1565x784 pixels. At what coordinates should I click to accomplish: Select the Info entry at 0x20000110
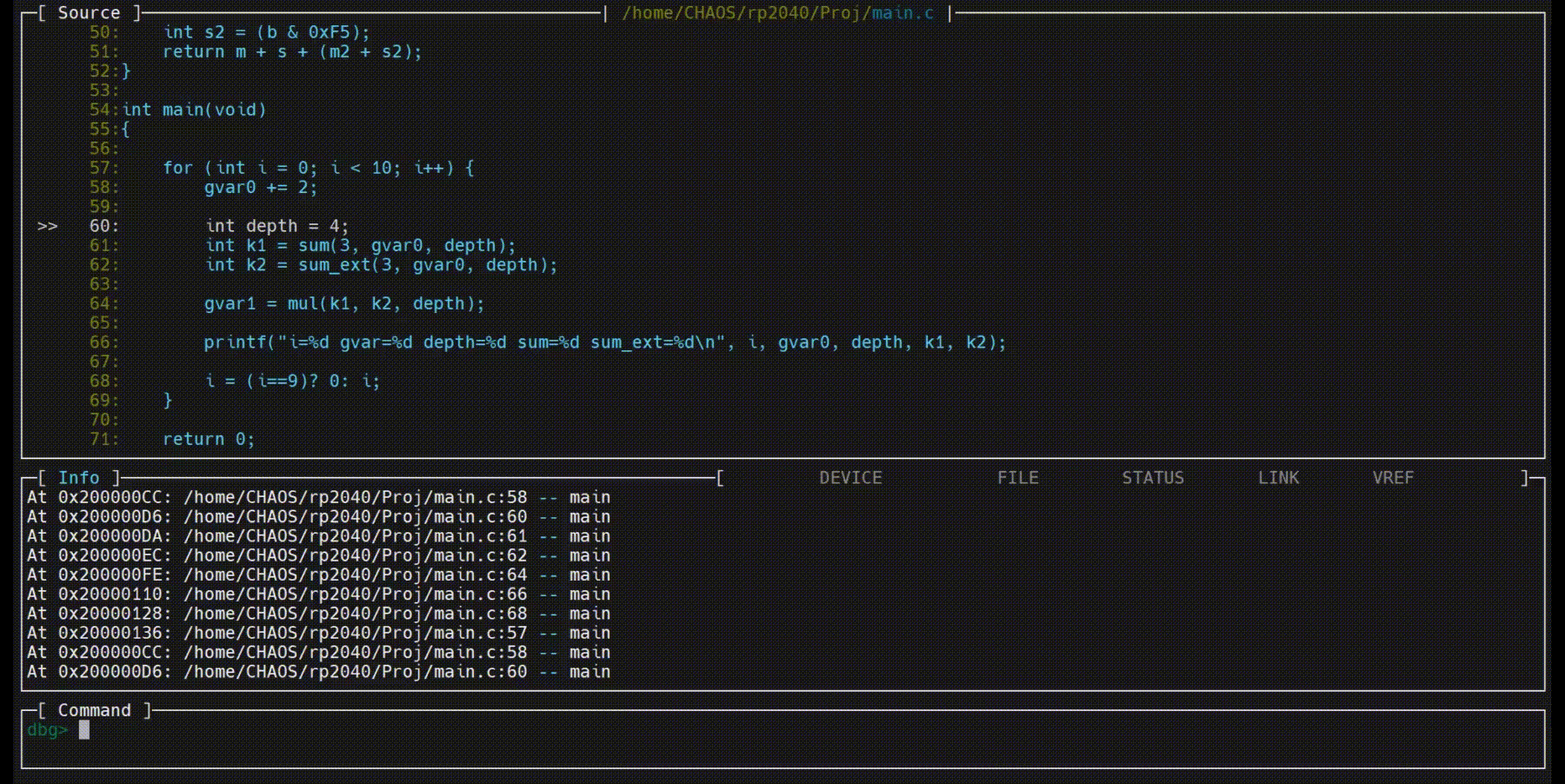318,595
